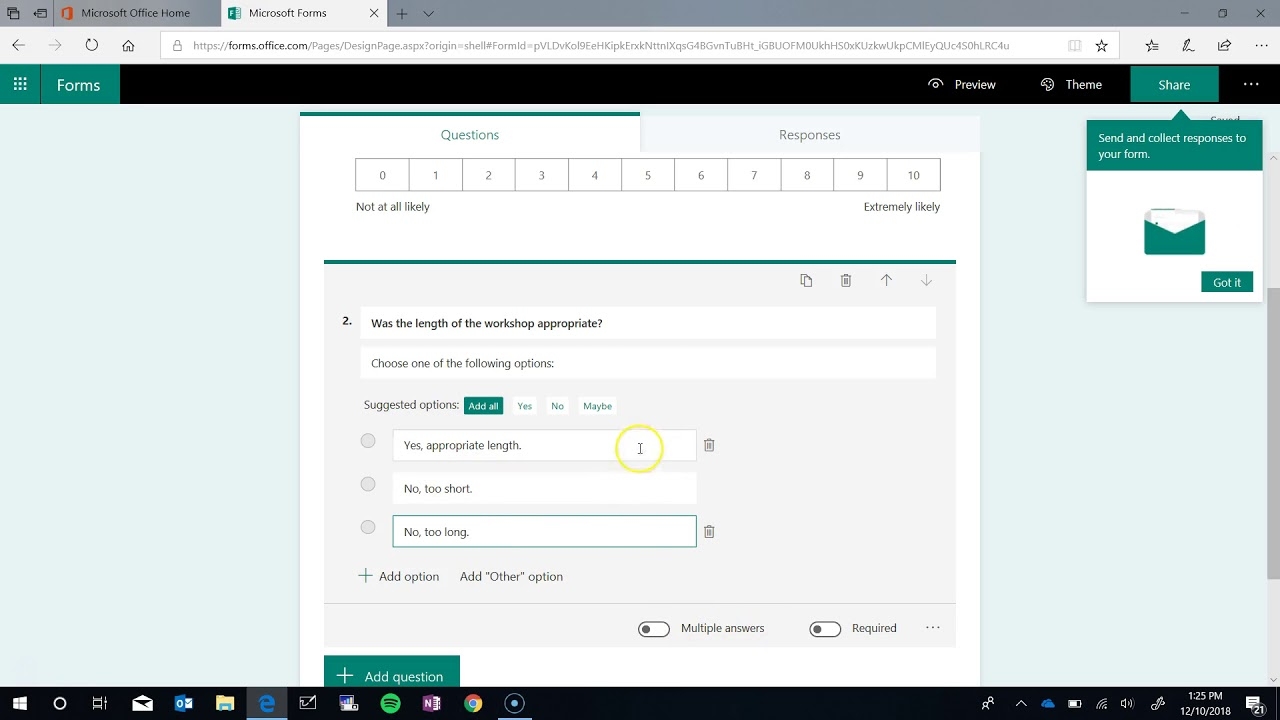Toggle Multiple answers switch
1280x720 pixels.
[x=654, y=629]
